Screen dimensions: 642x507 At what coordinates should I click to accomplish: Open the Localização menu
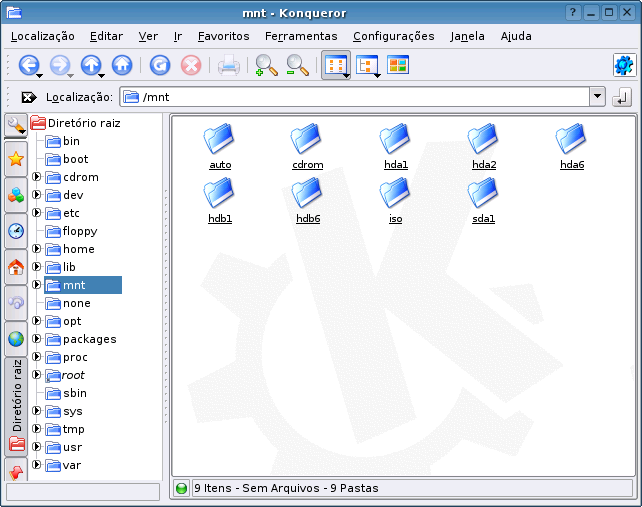[43, 36]
